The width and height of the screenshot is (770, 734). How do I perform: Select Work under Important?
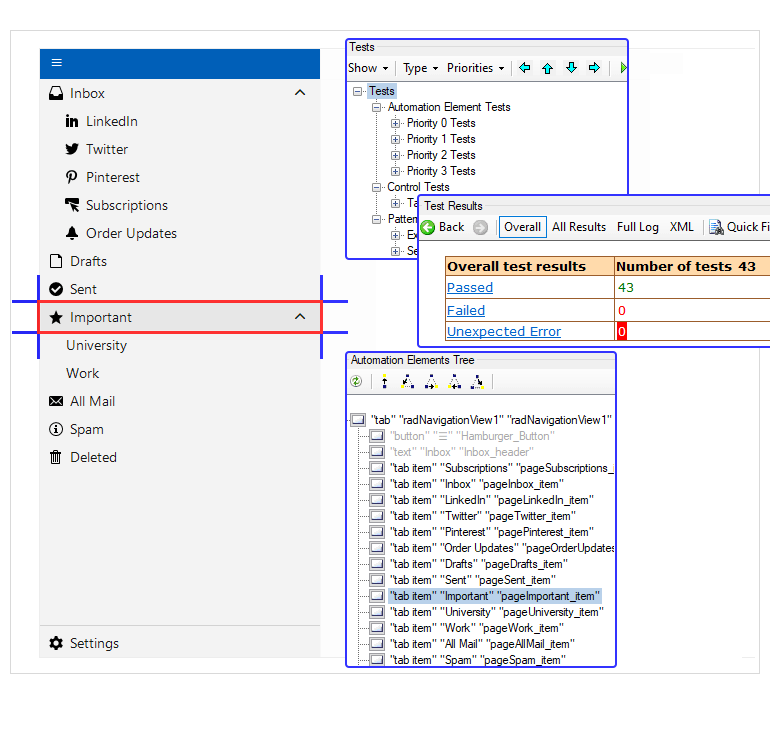(180, 373)
